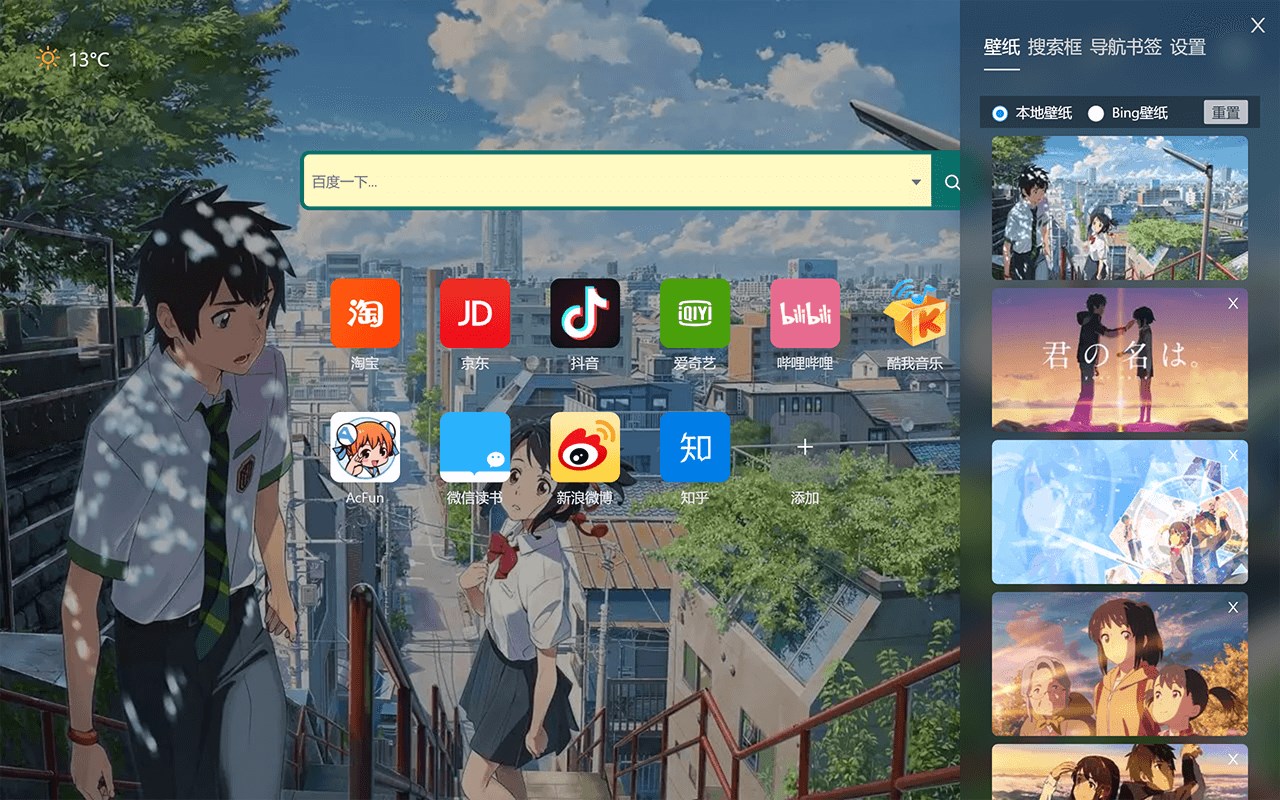Select the light blue collage wallpaper thumbnail
This screenshot has height=800, width=1280.
[1120, 512]
